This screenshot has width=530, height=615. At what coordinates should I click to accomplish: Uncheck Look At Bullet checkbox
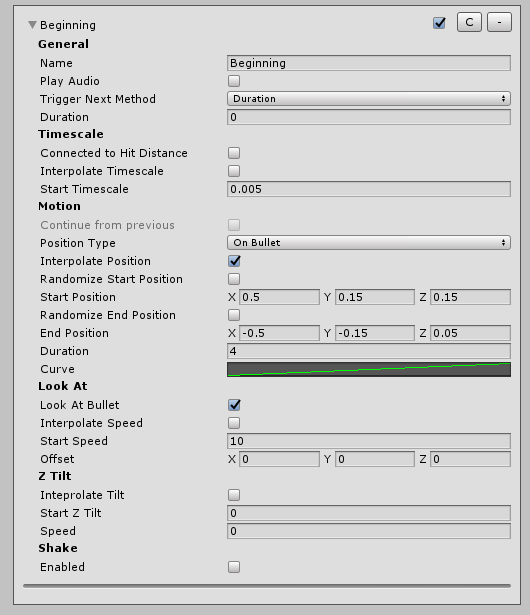point(234,405)
